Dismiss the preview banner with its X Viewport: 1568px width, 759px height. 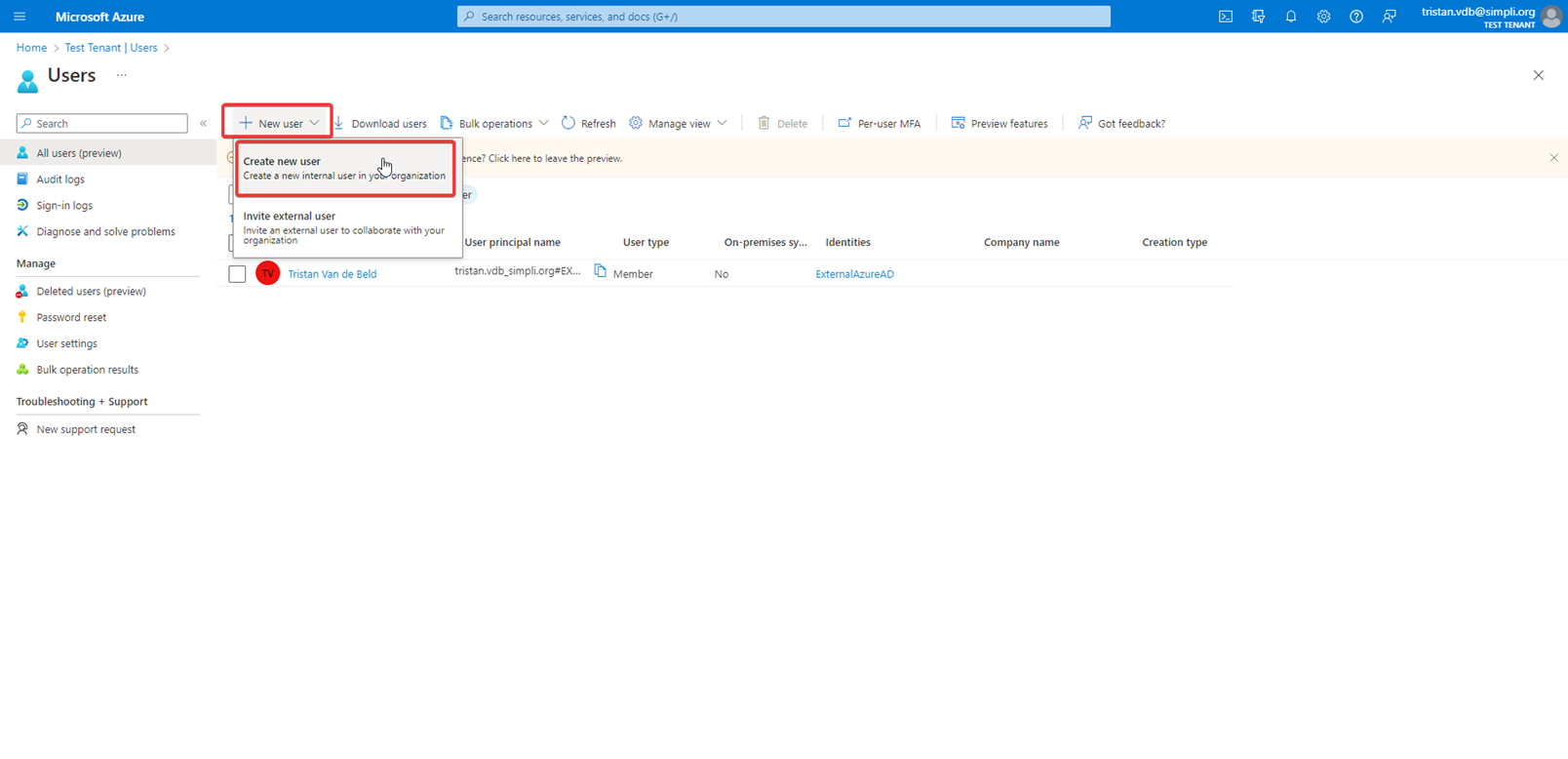tap(1554, 158)
